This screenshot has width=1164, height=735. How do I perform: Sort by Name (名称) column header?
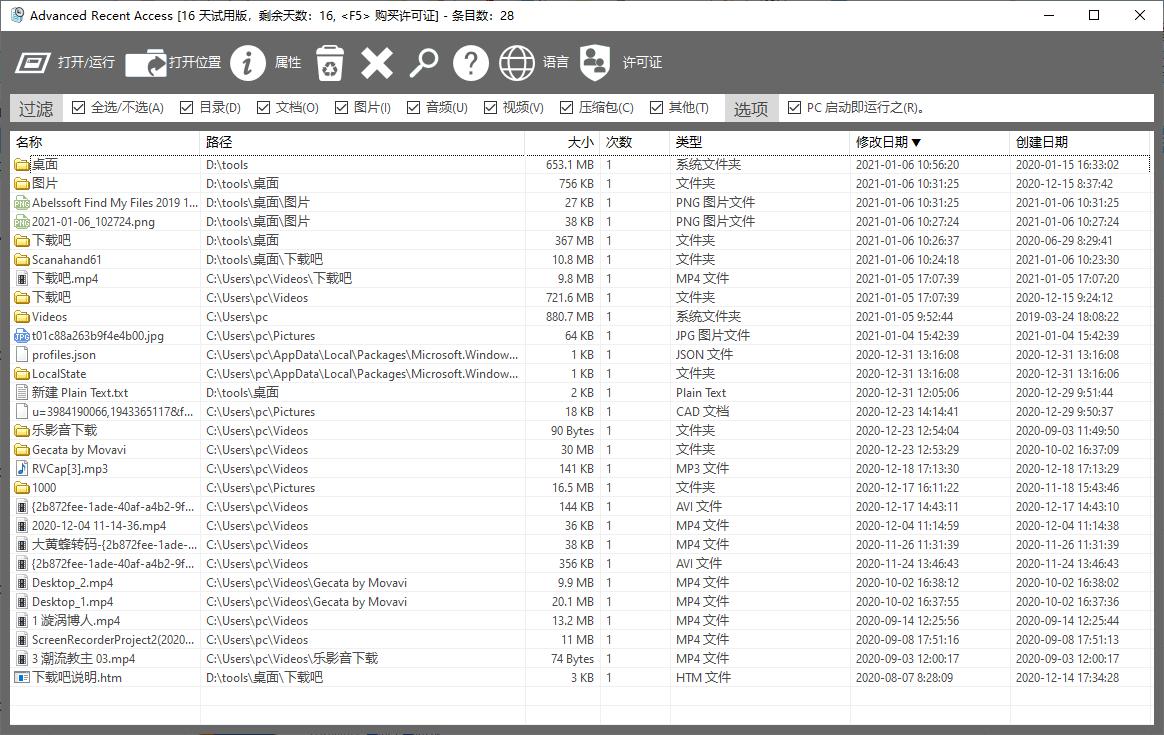(x=30, y=142)
